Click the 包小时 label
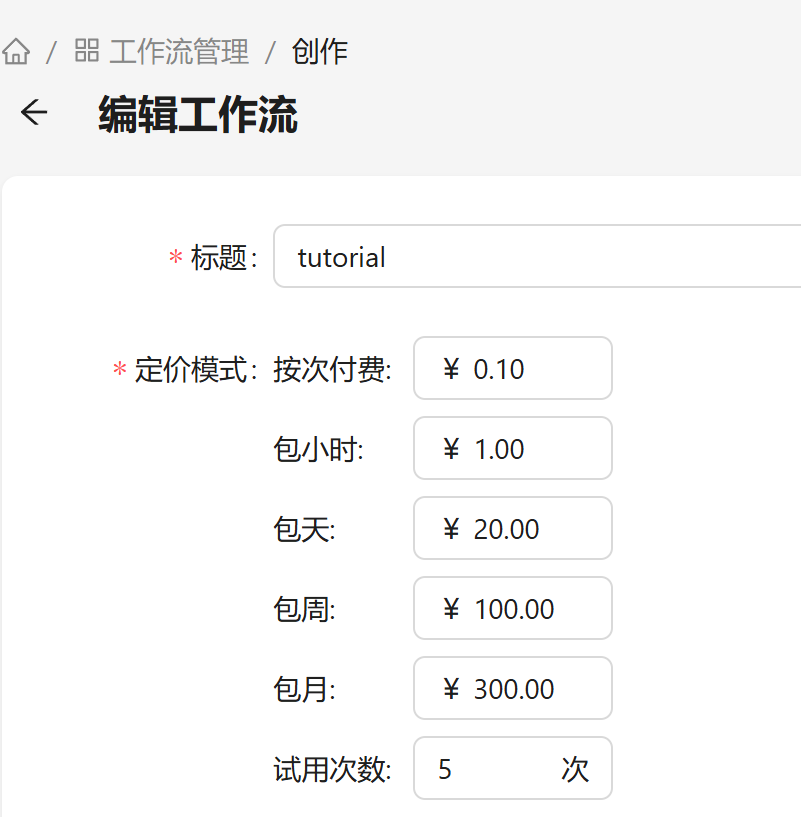 tap(318, 450)
